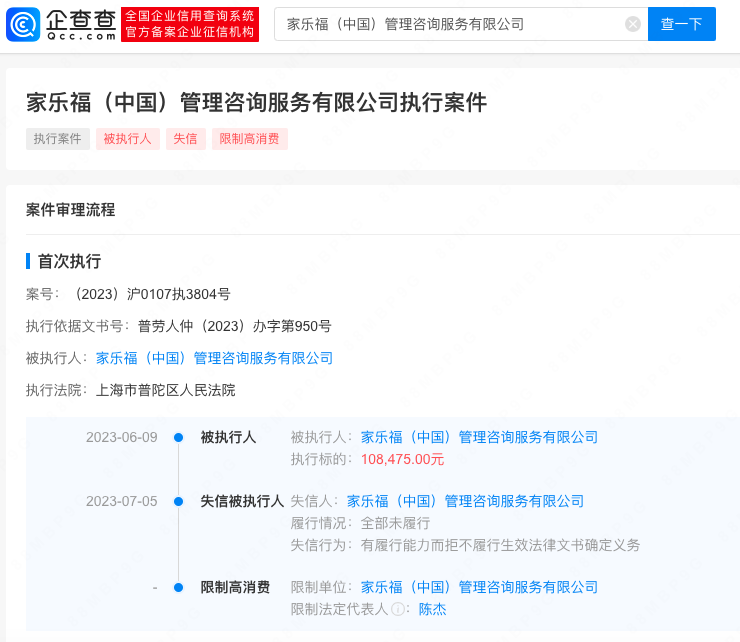Click the date 2023-06-09
This screenshot has height=642, width=740.
click(x=121, y=438)
